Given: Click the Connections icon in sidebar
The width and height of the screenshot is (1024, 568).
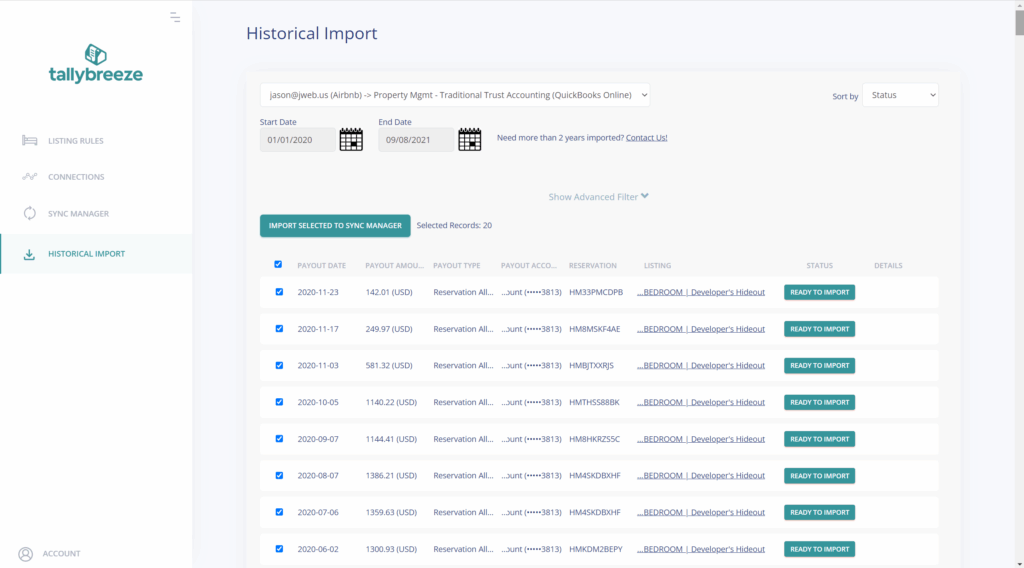Looking at the screenshot, I should (30, 177).
